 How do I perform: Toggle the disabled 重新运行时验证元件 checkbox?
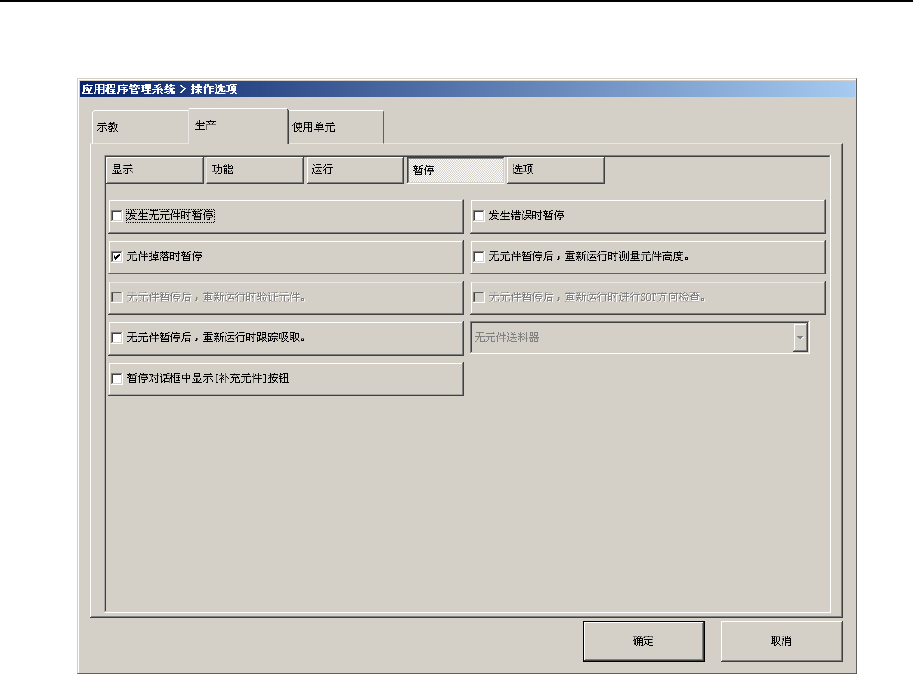(116, 297)
